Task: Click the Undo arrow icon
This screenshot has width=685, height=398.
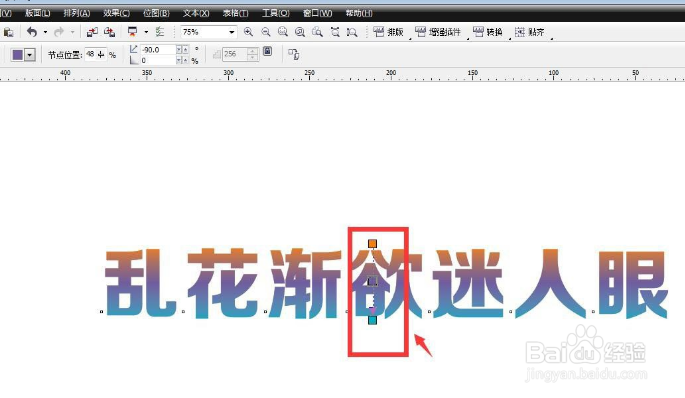Action: pyautogui.click(x=32, y=32)
